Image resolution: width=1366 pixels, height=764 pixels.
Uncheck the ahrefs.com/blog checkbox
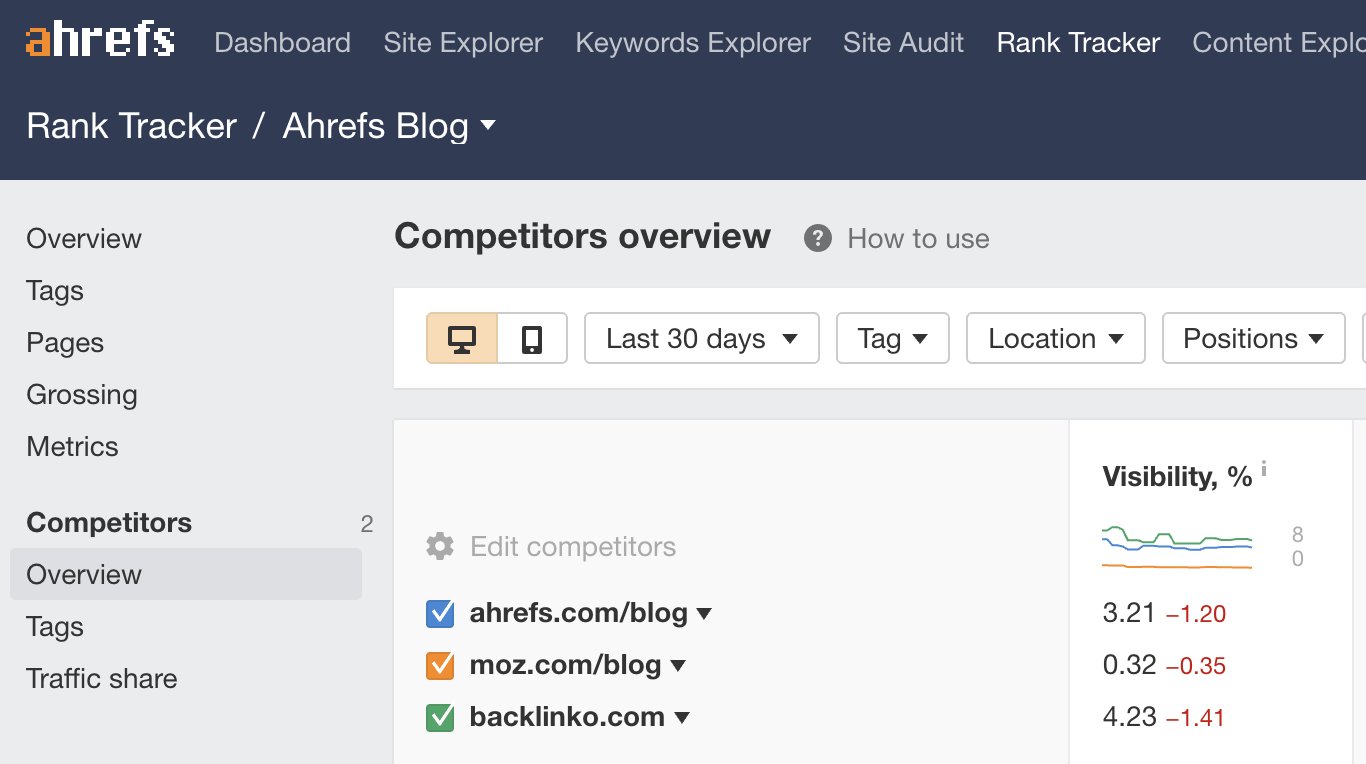click(x=440, y=613)
